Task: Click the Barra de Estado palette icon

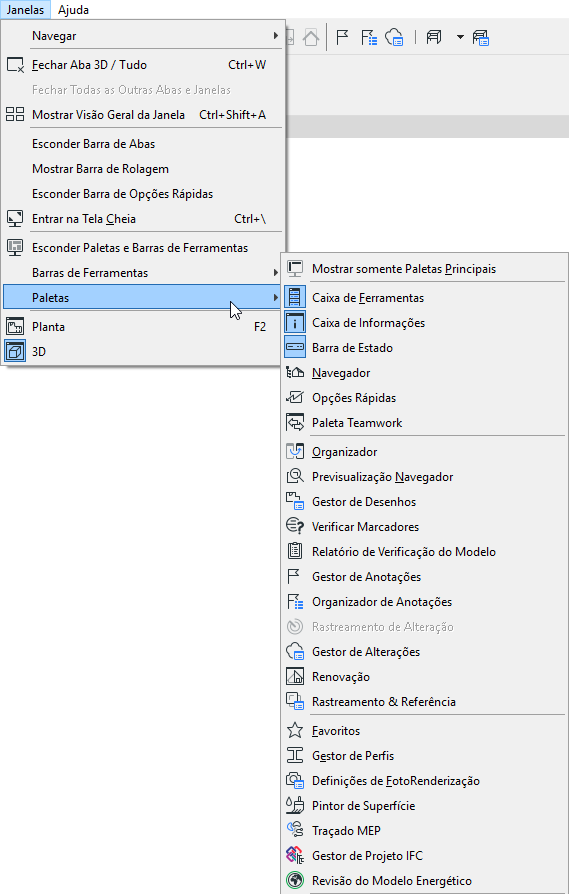Action: [295, 348]
